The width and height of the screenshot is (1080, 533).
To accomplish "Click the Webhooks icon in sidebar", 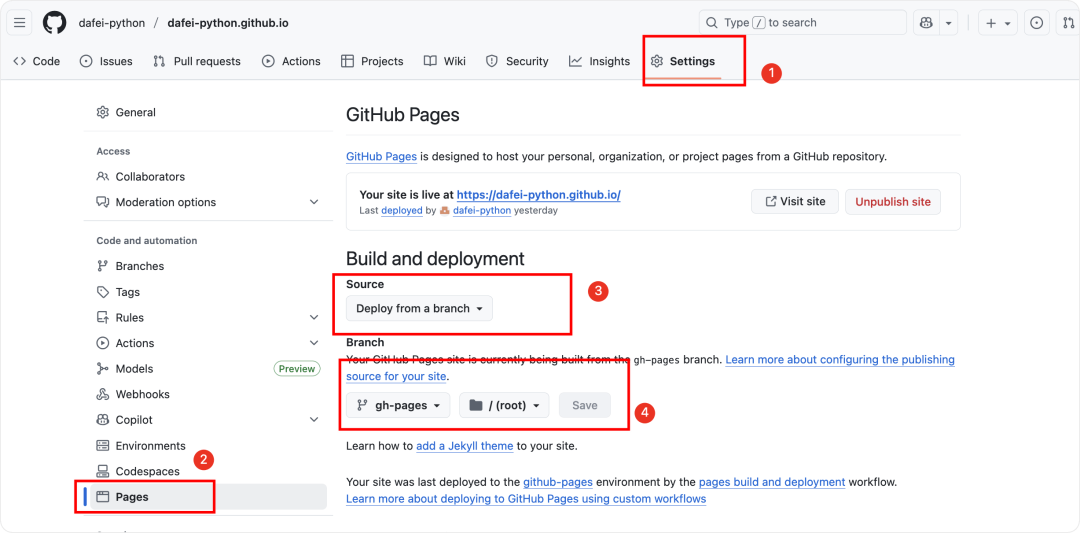I will [103, 394].
